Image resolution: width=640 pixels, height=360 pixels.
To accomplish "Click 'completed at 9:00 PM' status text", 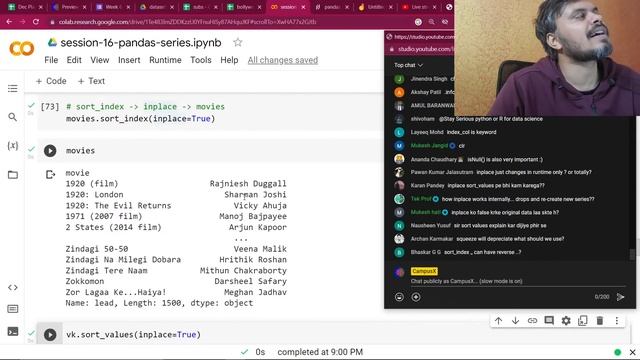I will pyautogui.click(x=320, y=352).
